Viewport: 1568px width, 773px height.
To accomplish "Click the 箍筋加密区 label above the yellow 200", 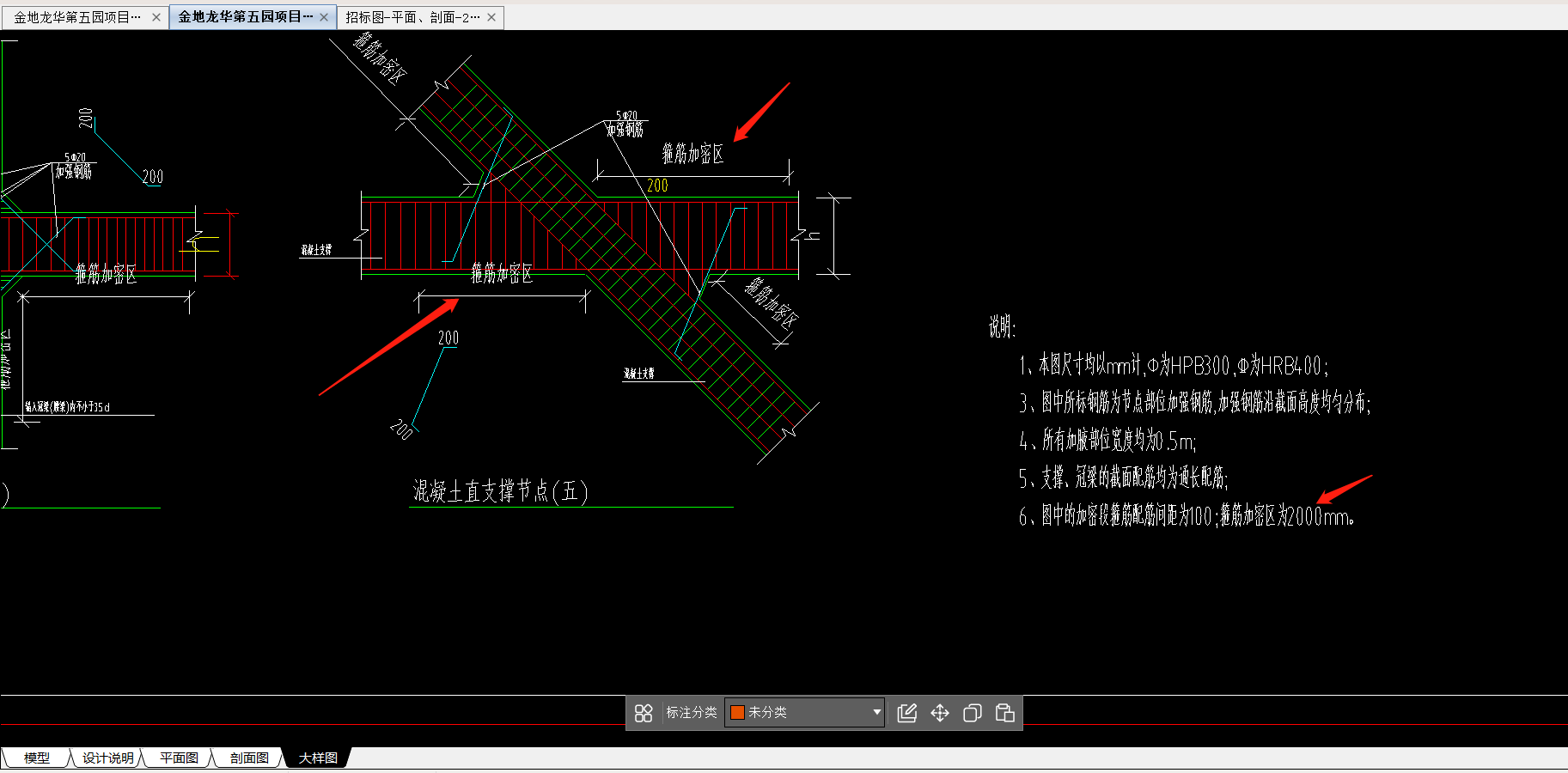I will [692, 154].
